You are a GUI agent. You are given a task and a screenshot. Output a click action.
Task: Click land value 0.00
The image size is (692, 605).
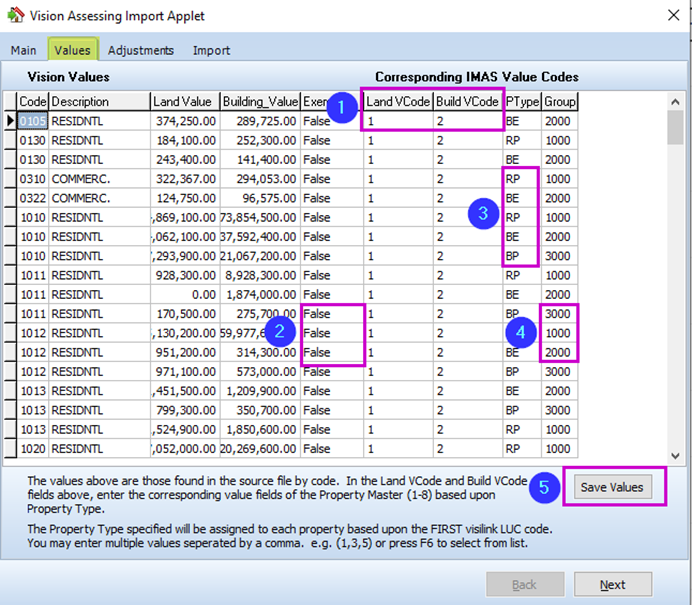point(185,294)
